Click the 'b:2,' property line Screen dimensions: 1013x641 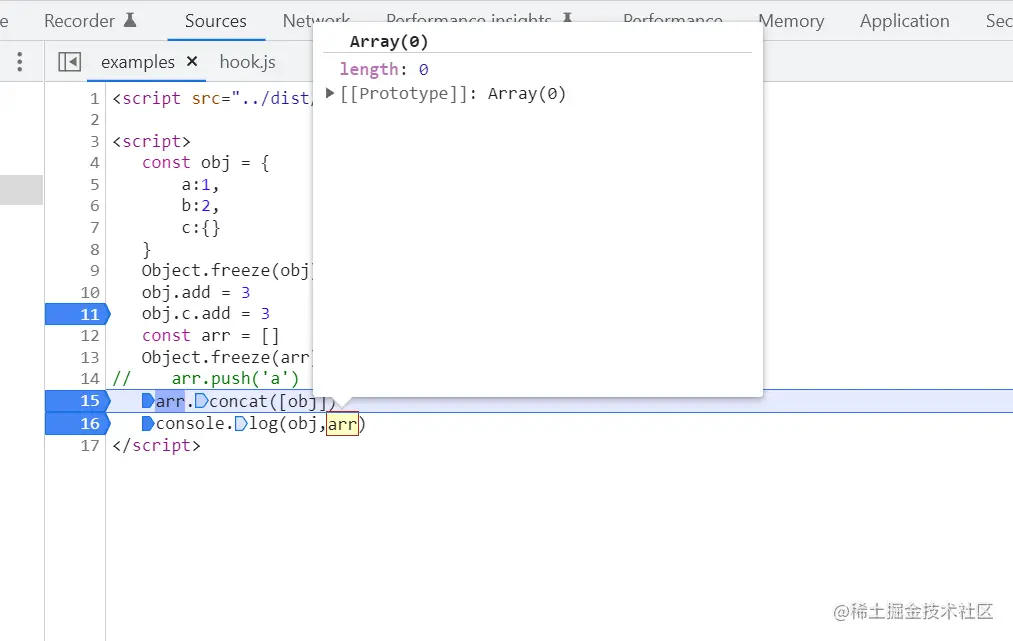click(200, 206)
